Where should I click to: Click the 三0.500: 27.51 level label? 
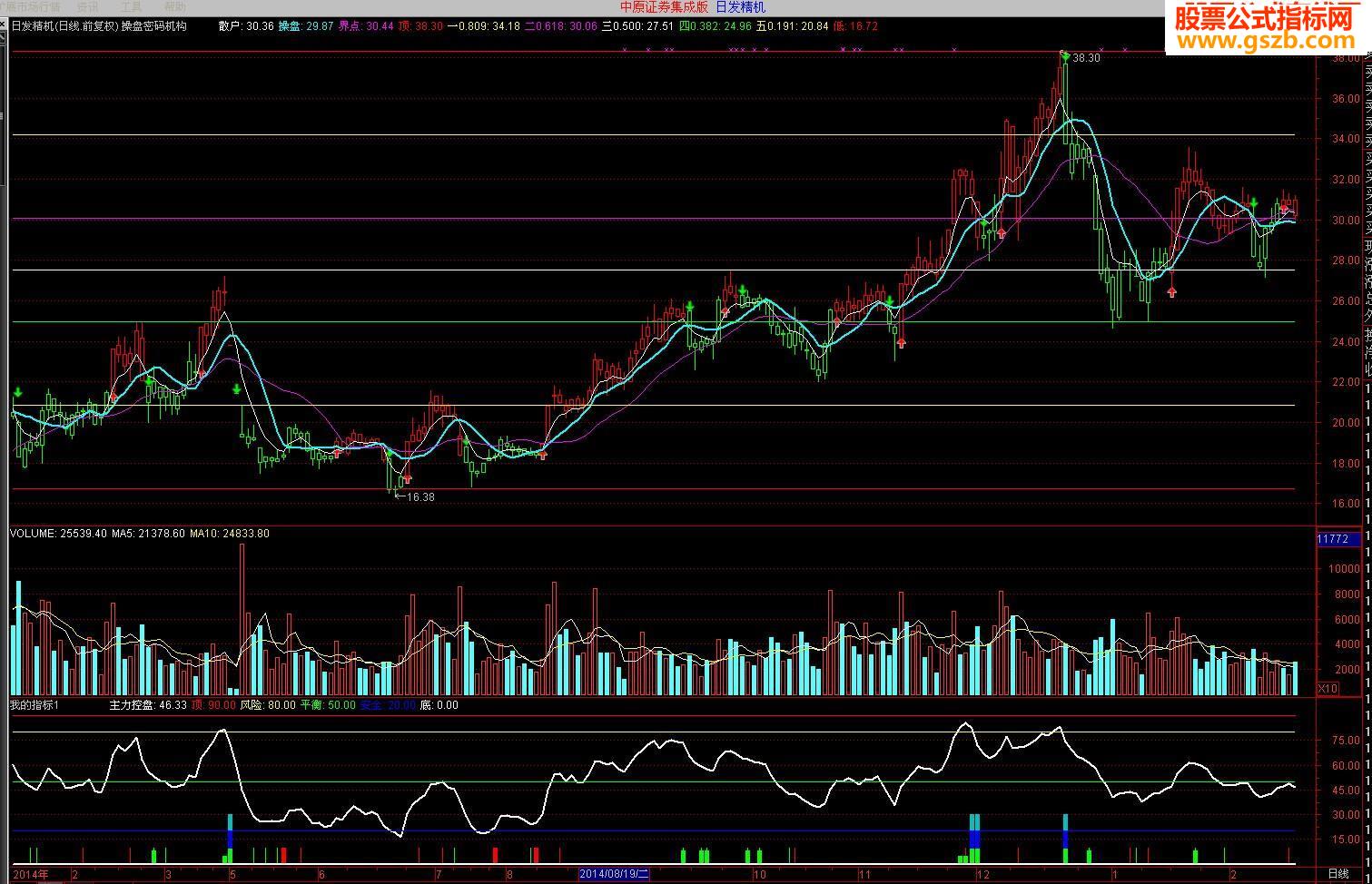[x=638, y=26]
